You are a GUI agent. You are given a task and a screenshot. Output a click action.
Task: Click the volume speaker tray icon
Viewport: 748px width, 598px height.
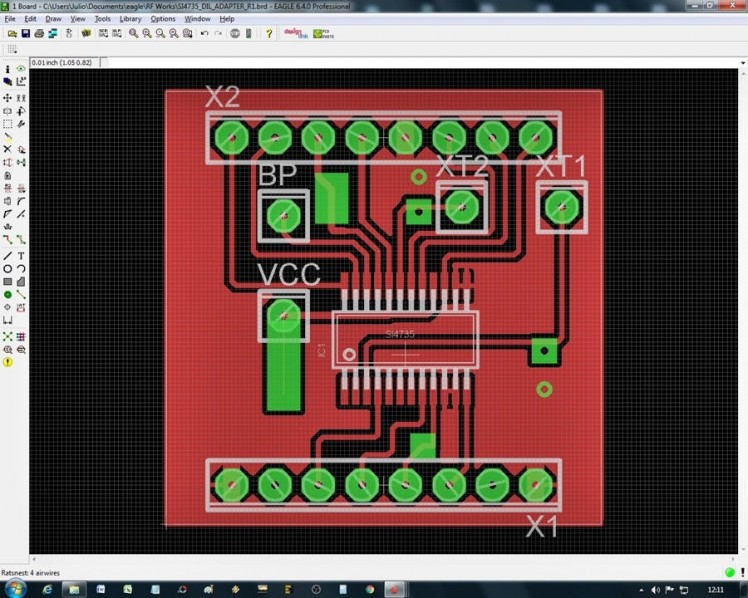pos(655,590)
